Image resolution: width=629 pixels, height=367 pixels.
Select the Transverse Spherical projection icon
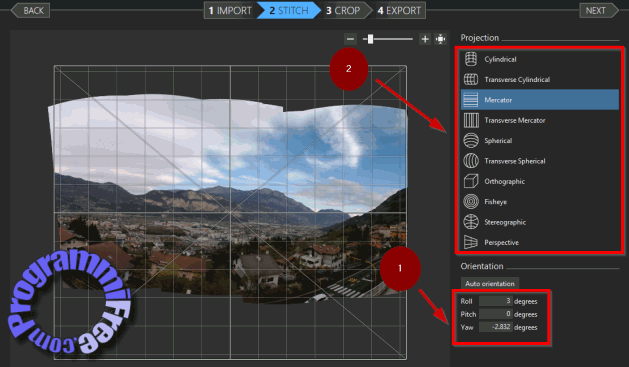[471, 161]
